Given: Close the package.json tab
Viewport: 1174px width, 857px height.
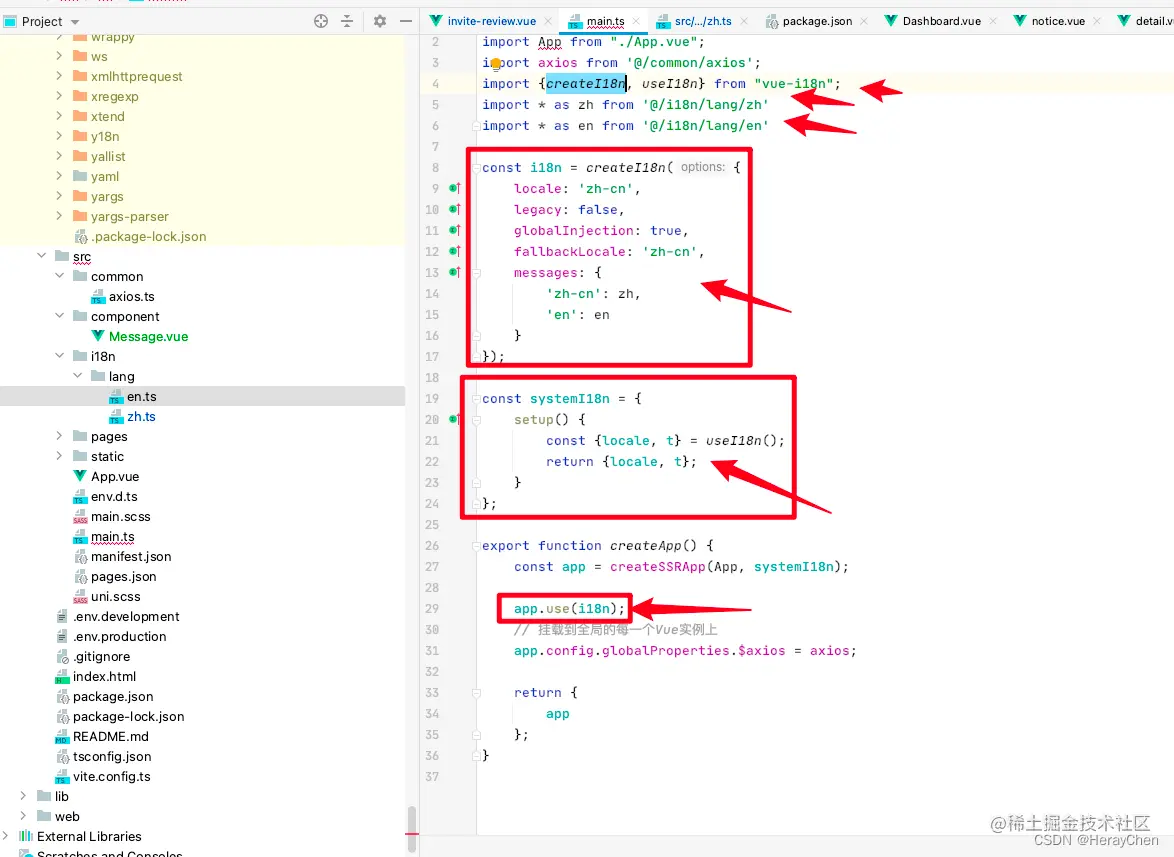Looking at the screenshot, I should [864, 21].
